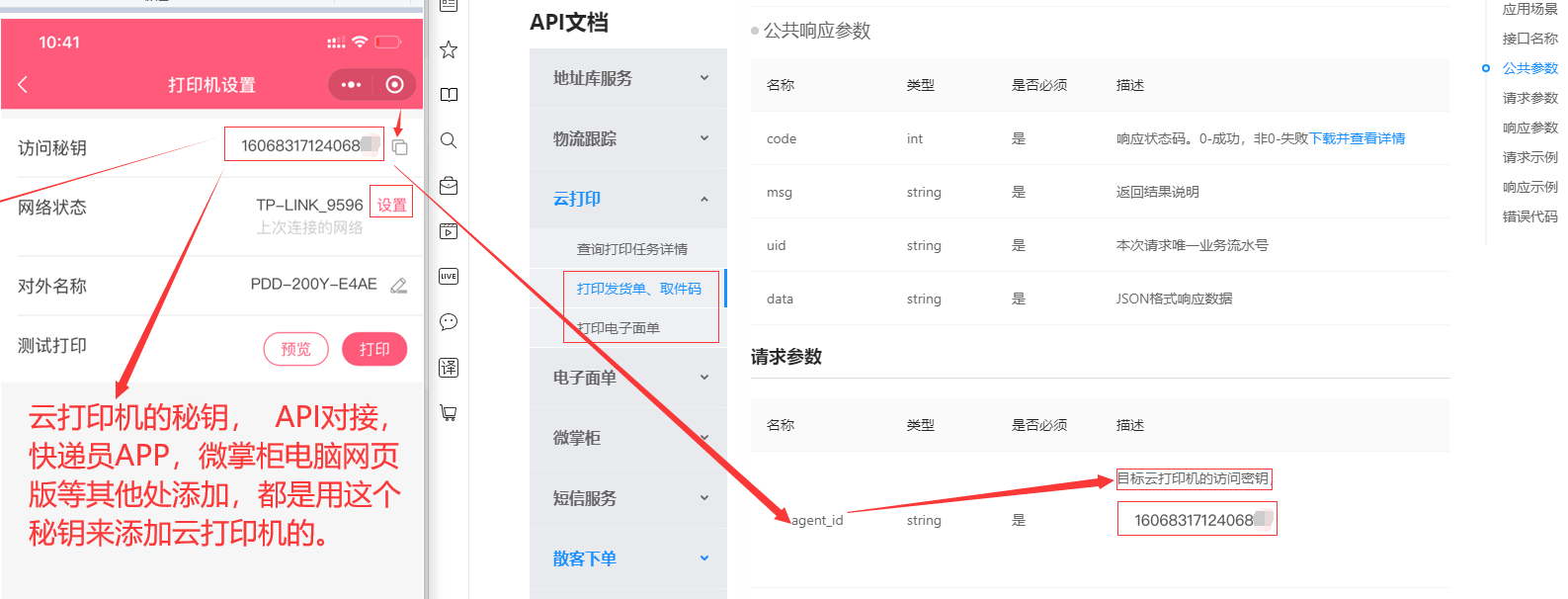
Task: Expand the 地址库服务 menu section
Action: [x=628, y=78]
